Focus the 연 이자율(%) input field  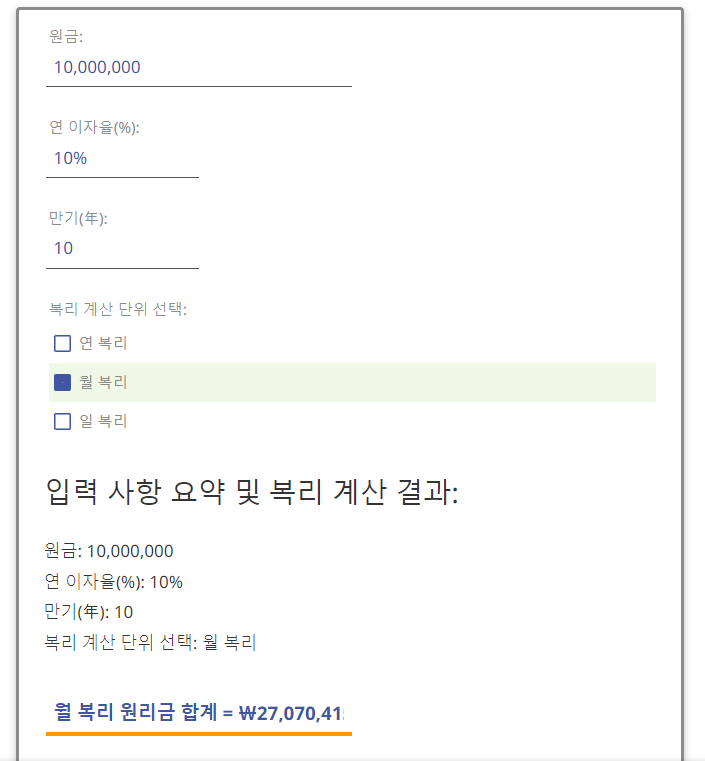(x=122, y=158)
